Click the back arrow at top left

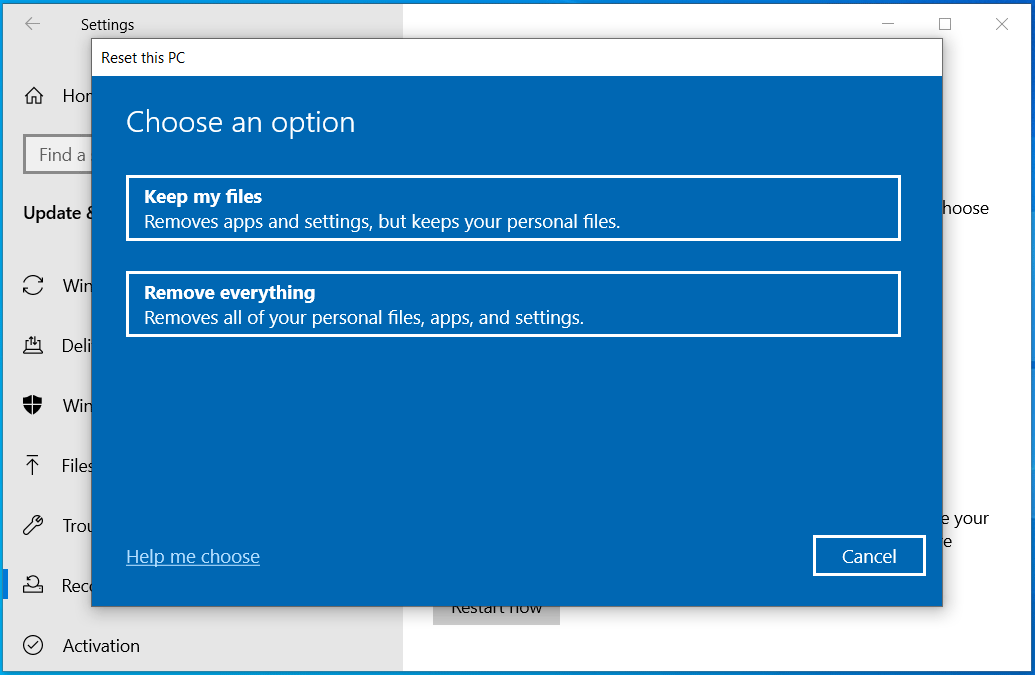tap(32, 23)
